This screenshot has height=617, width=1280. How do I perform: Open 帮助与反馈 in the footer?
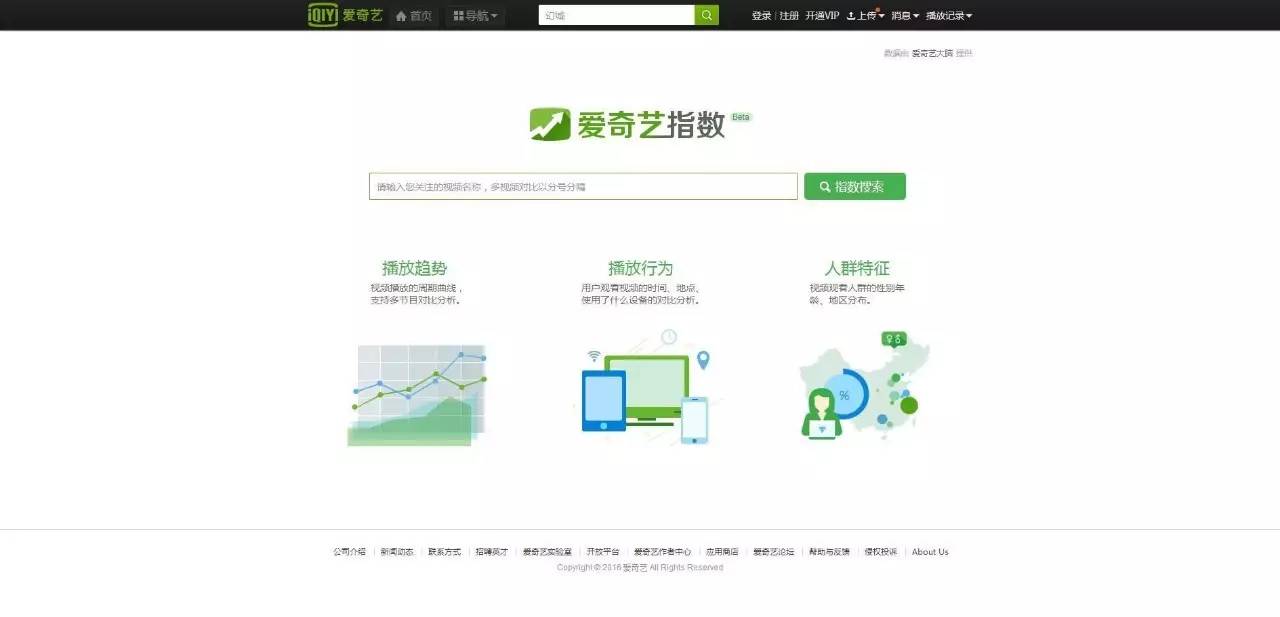(829, 552)
